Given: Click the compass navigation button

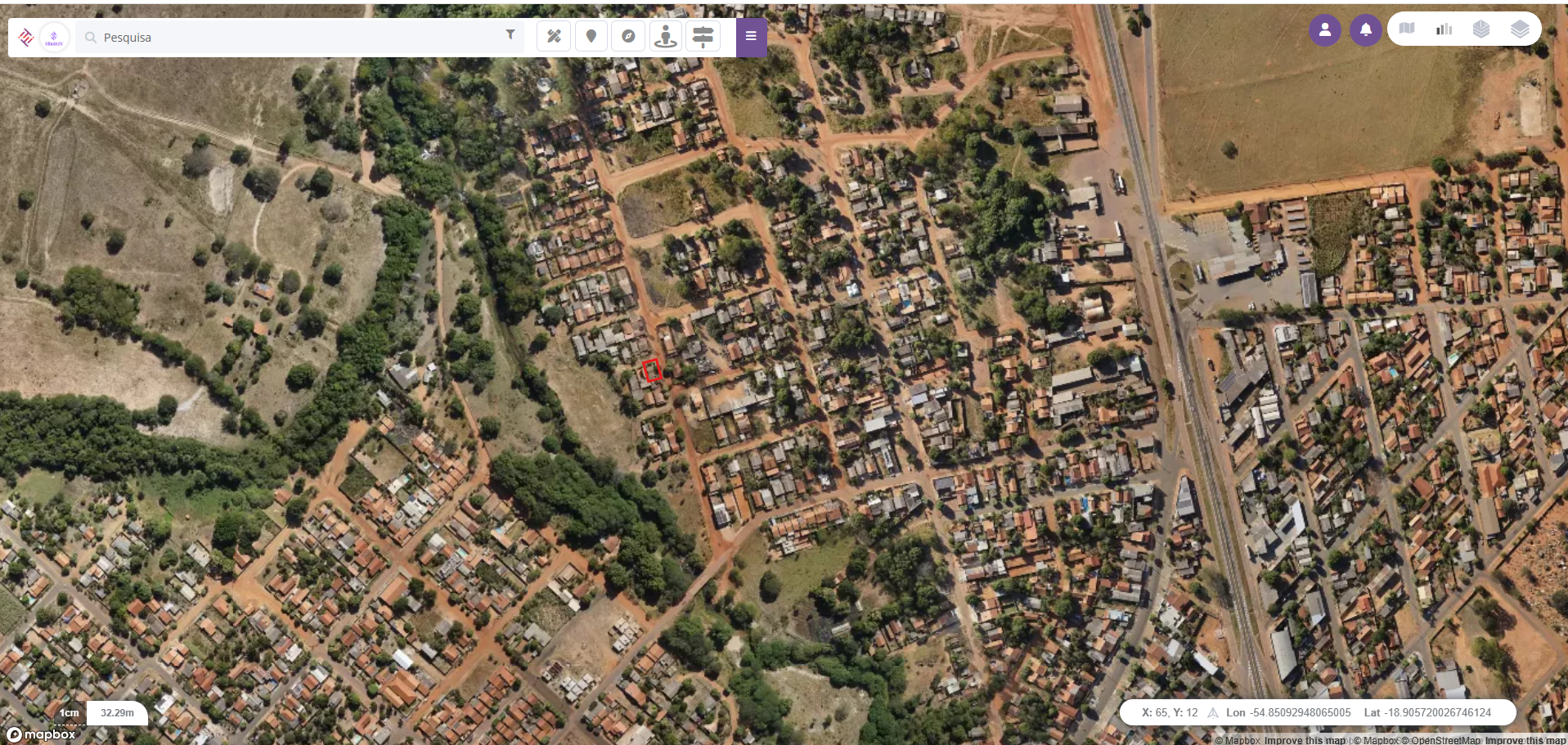Looking at the screenshot, I should (x=628, y=36).
